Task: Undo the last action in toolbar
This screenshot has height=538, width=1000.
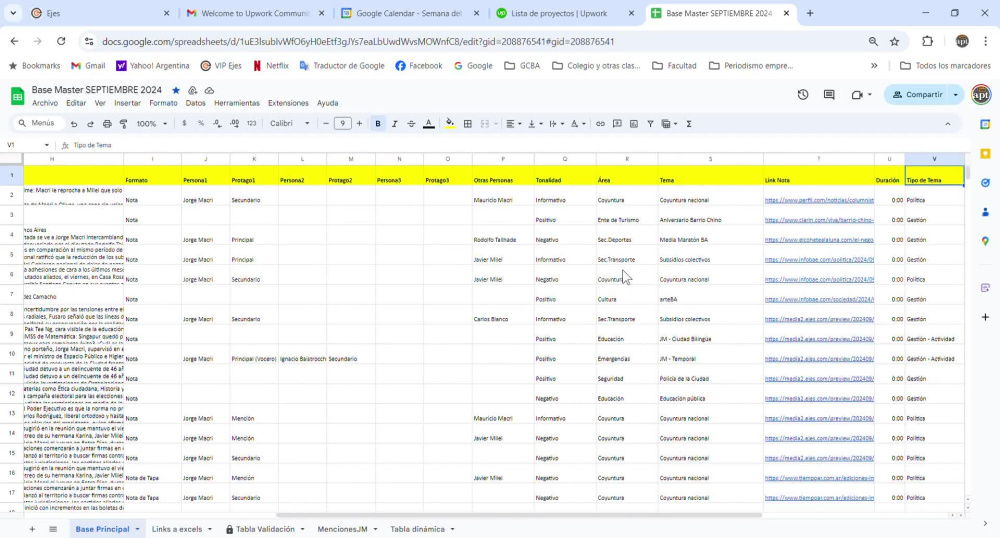Action: click(x=74, y=124)
